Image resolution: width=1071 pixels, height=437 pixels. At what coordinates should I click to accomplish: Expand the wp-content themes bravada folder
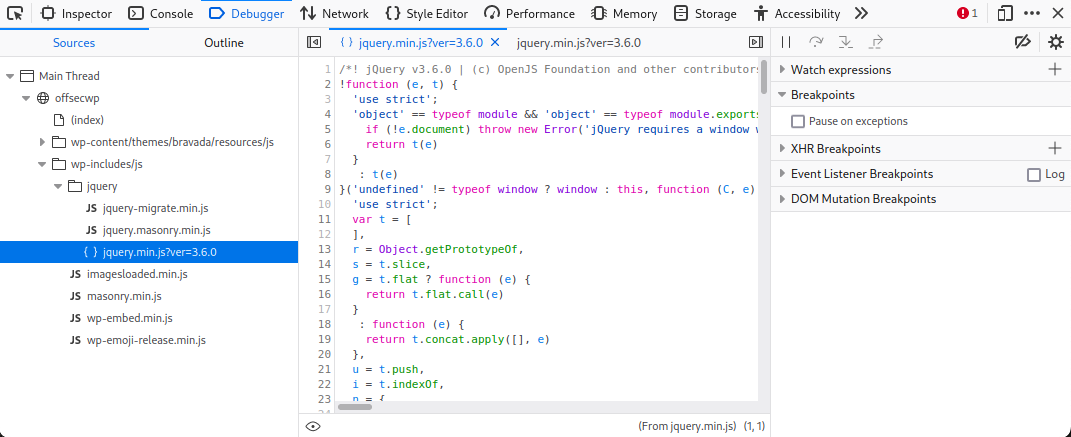point(42,142)
